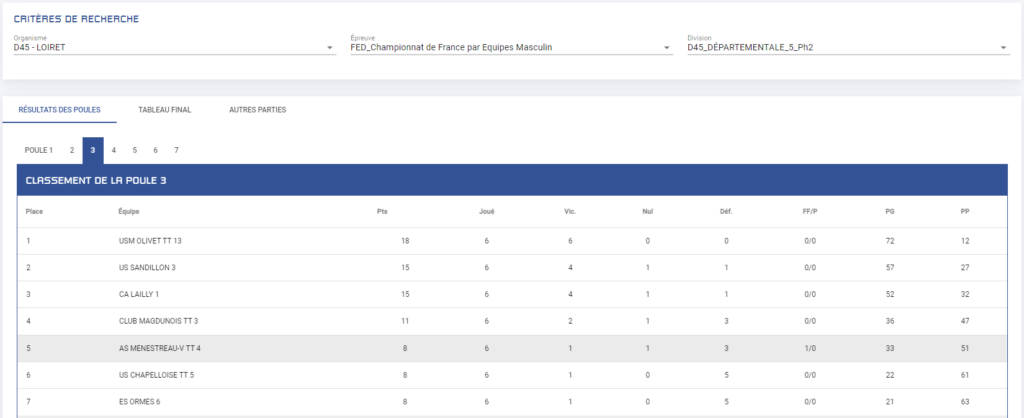
Task: Click the FF/P column header
Action: (810, 212)
